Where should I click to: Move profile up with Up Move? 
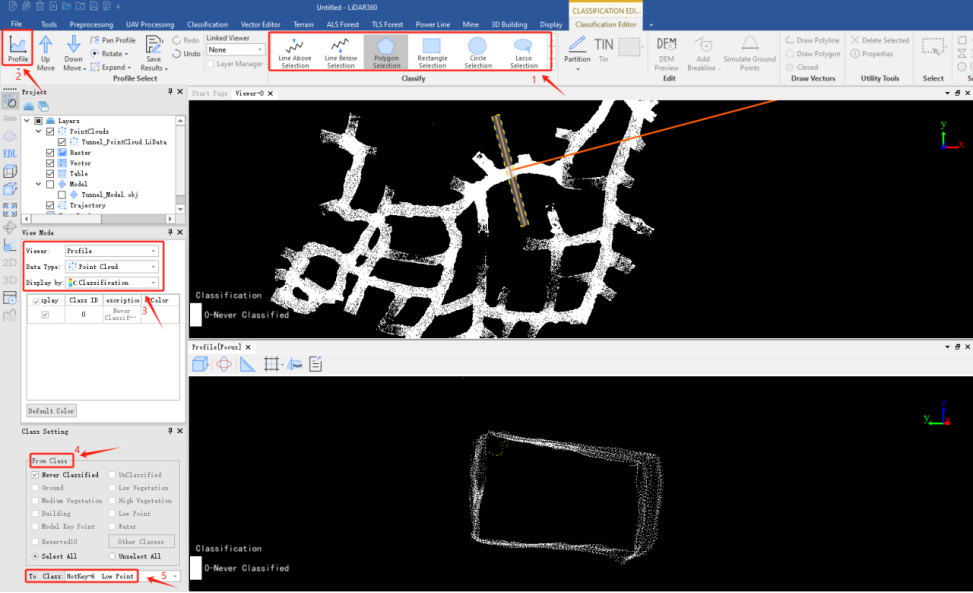pos(46,52)
